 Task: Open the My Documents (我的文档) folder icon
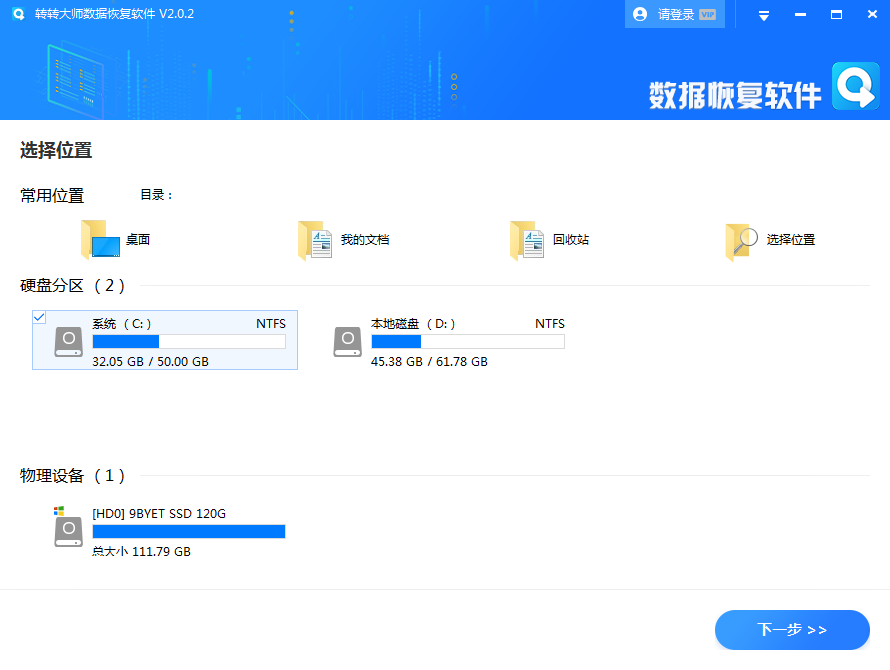315,240
